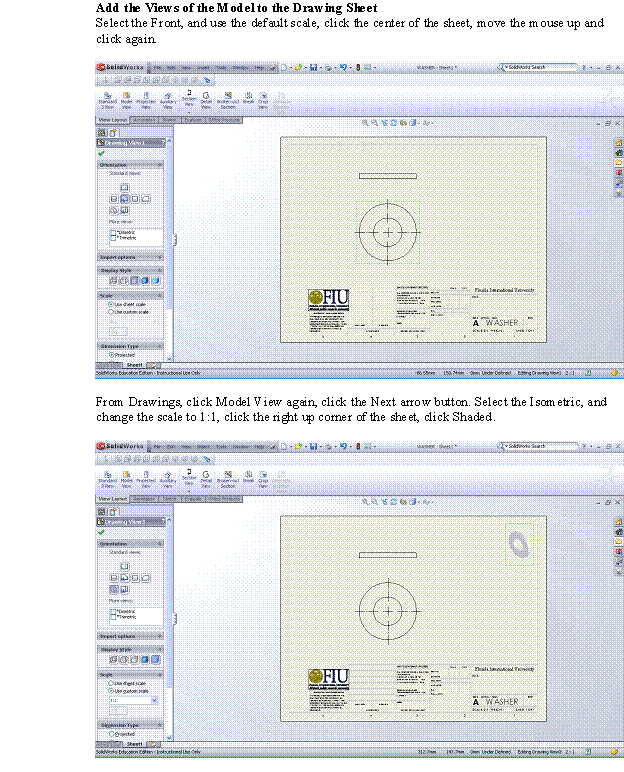This screenshot has height=772, width=624.
Task: Open Sheet1 tab in lower screenshot
Action: click(x=134, y=744)
